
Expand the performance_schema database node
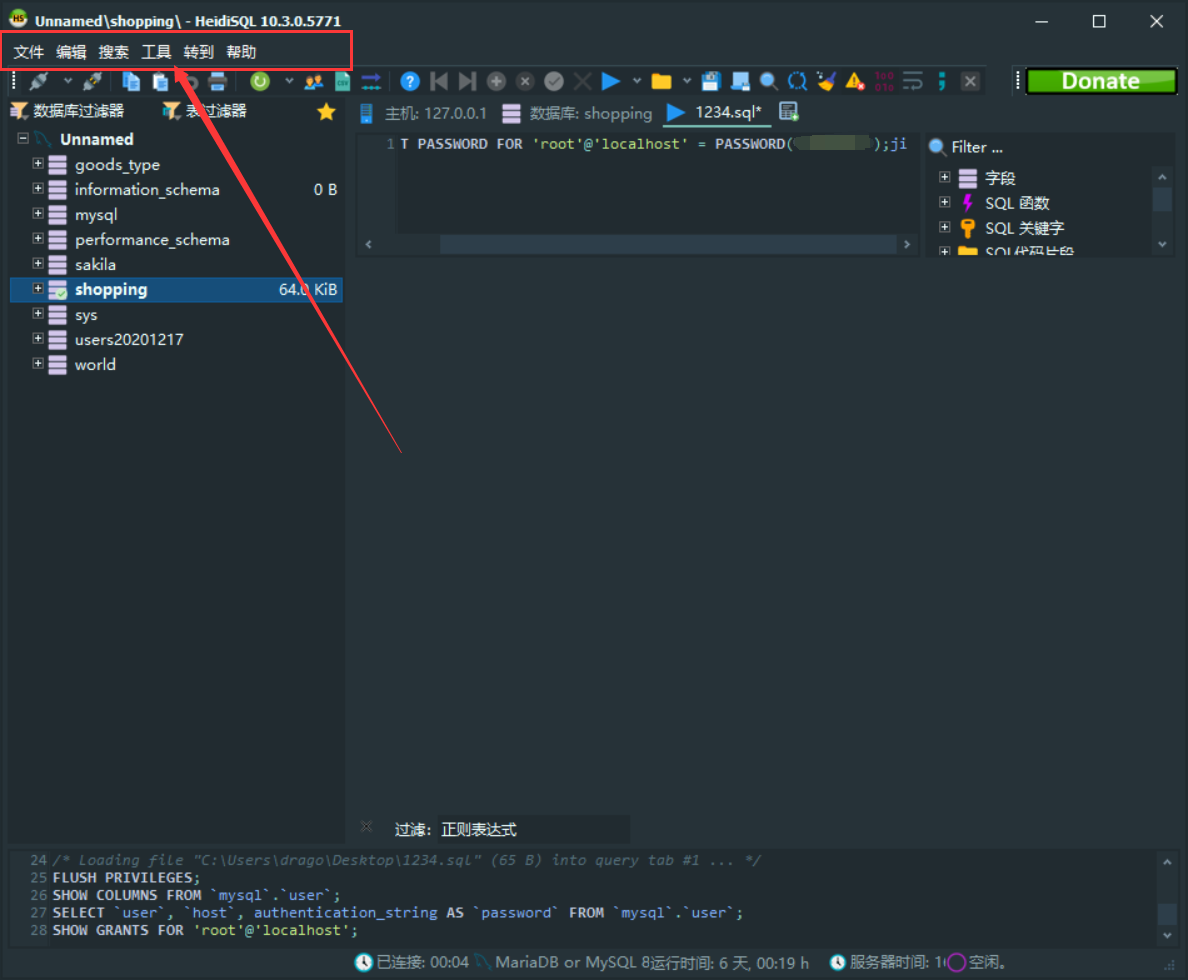(x=38, y=238)
